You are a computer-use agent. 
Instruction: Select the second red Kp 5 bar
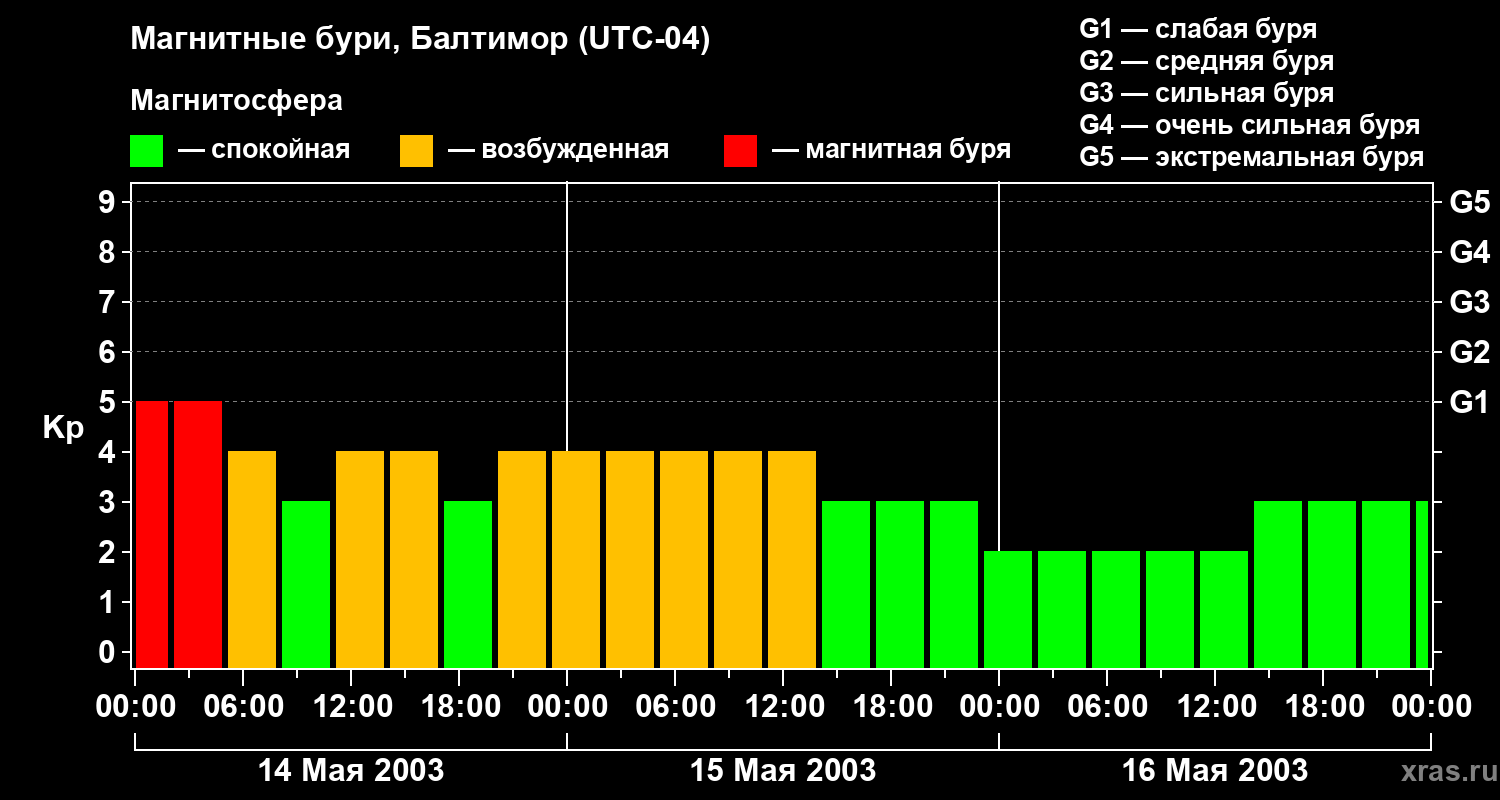point(198,534)
